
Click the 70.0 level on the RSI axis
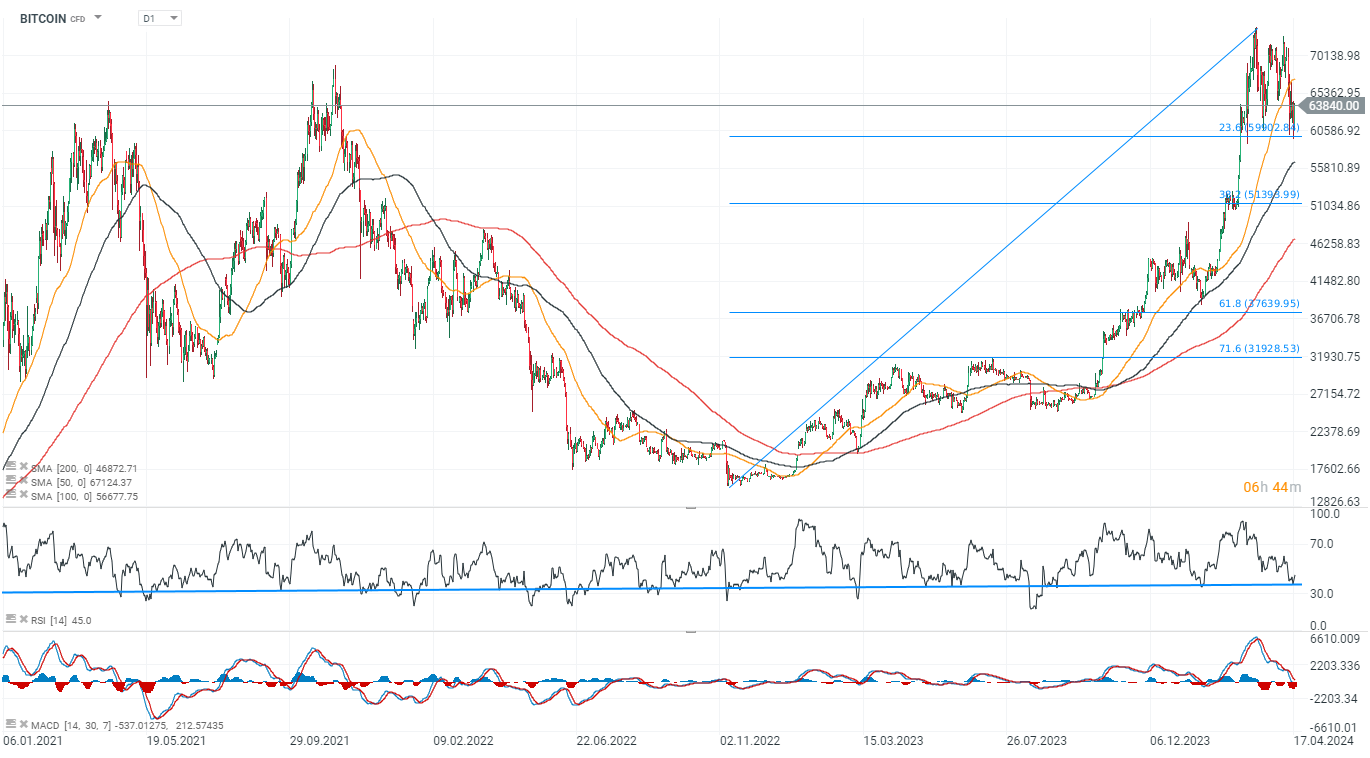pyautogui.click(x=1321, y=545)
